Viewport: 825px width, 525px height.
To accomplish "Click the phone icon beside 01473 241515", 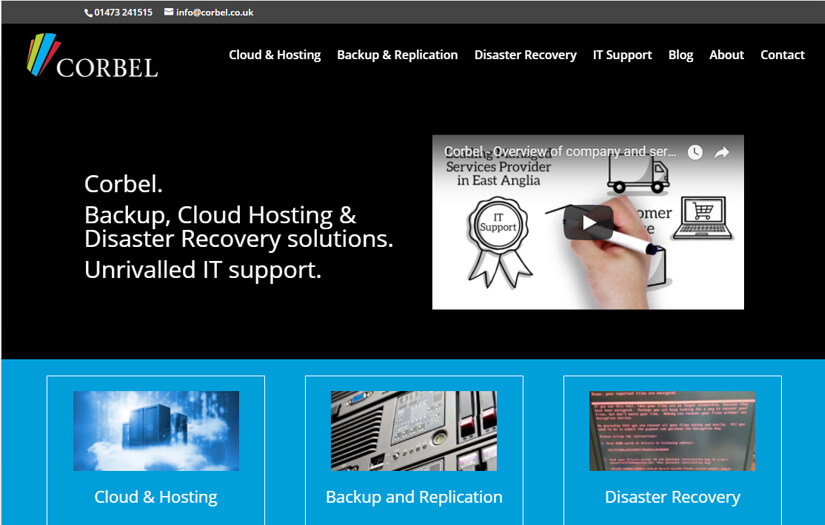I will pyautogui.click(x=88, y=13).
